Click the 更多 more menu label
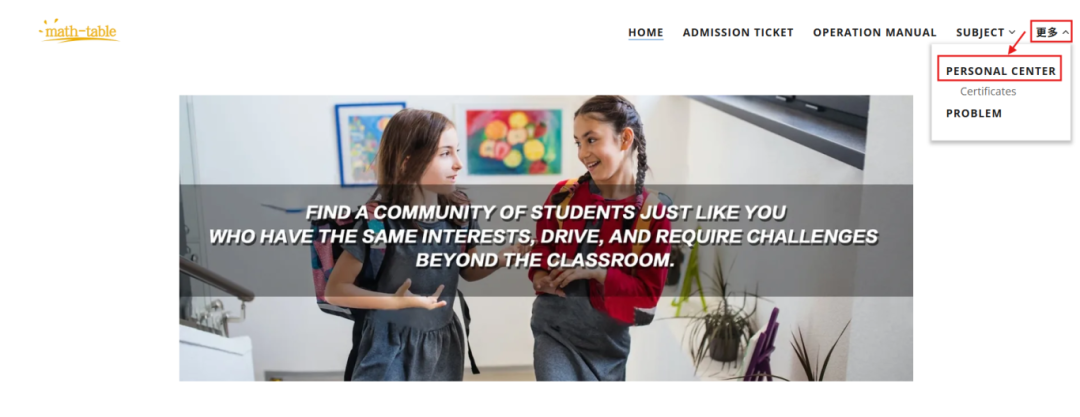 click(x=1047, y=32)
